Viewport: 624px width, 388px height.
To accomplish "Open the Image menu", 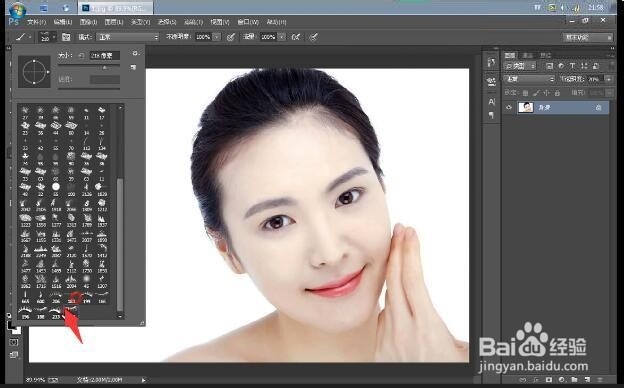I will (88, 22).
